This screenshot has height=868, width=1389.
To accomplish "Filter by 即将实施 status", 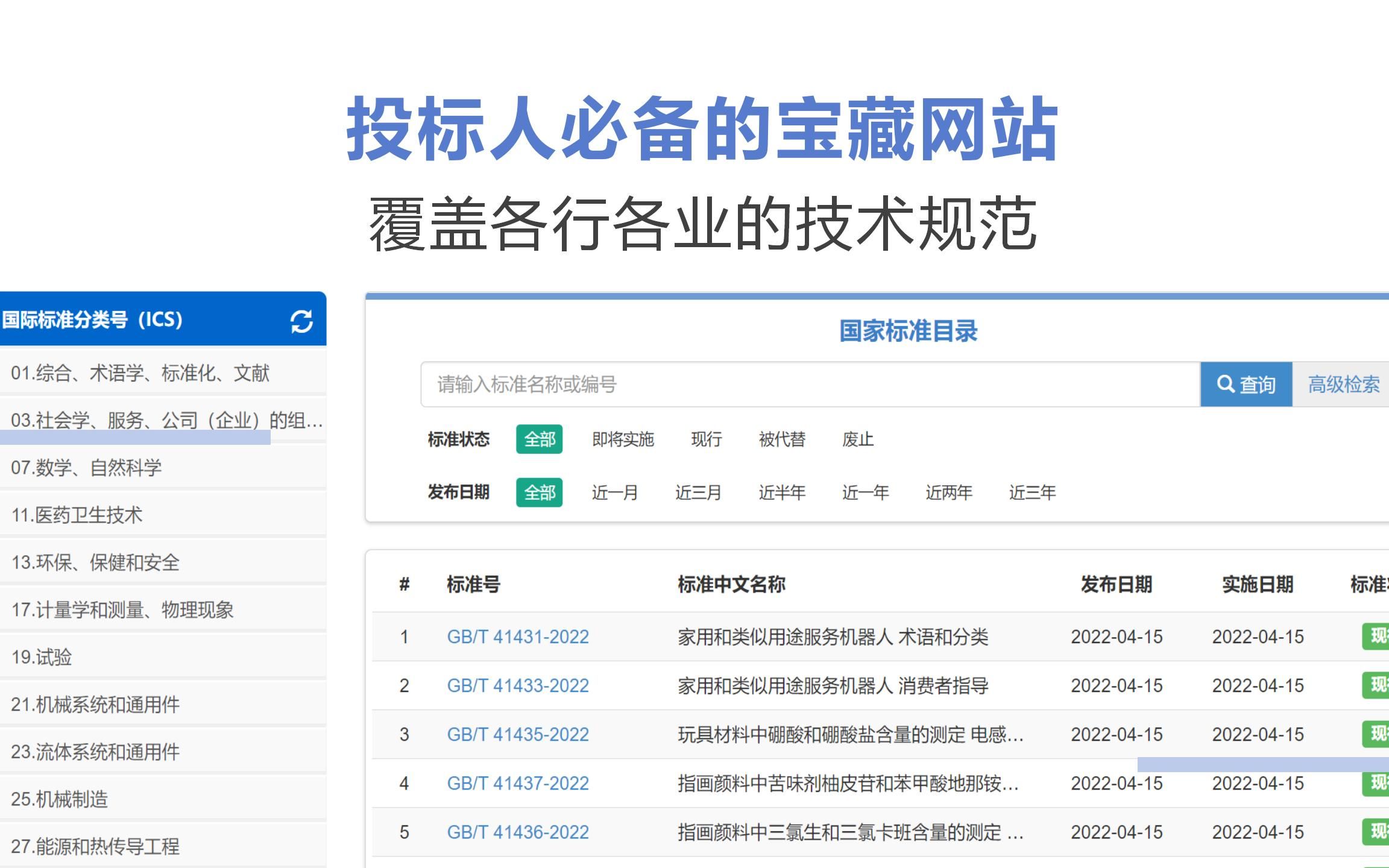I will pos(623,439).
